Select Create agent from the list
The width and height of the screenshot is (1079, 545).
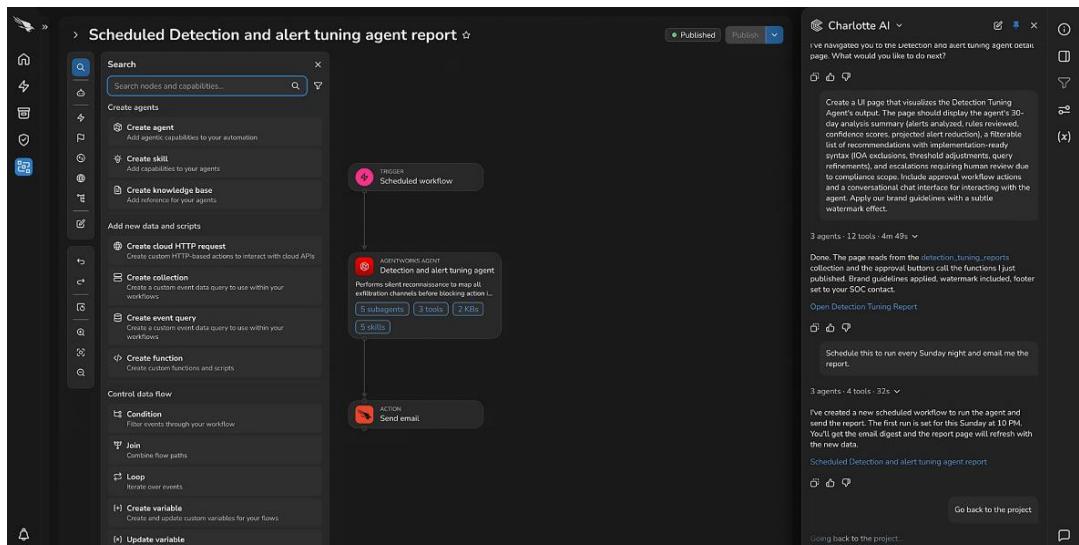(x=214, y=131)
